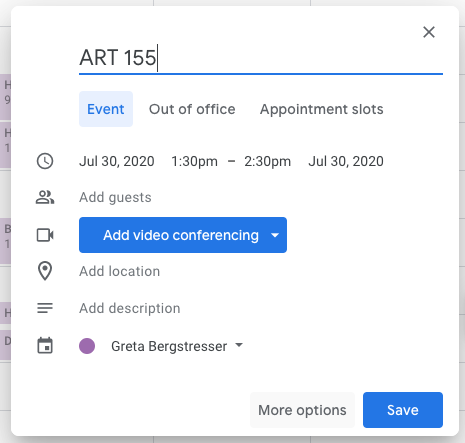This screenshot has width=465, height=443.
Task: Click the clock icon beside the date
Action: point(45,161)
